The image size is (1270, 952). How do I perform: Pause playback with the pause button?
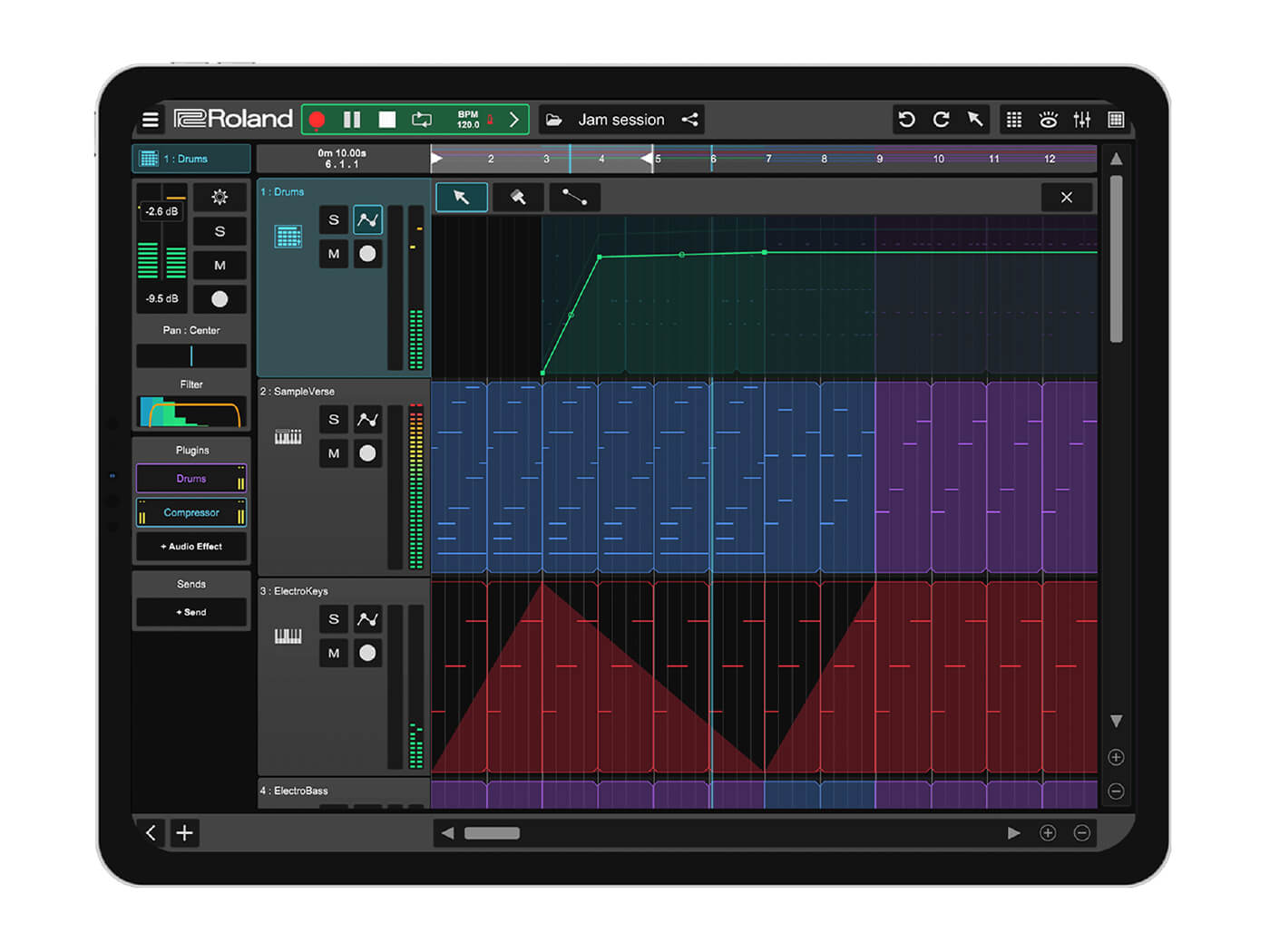tap(352, 120)
